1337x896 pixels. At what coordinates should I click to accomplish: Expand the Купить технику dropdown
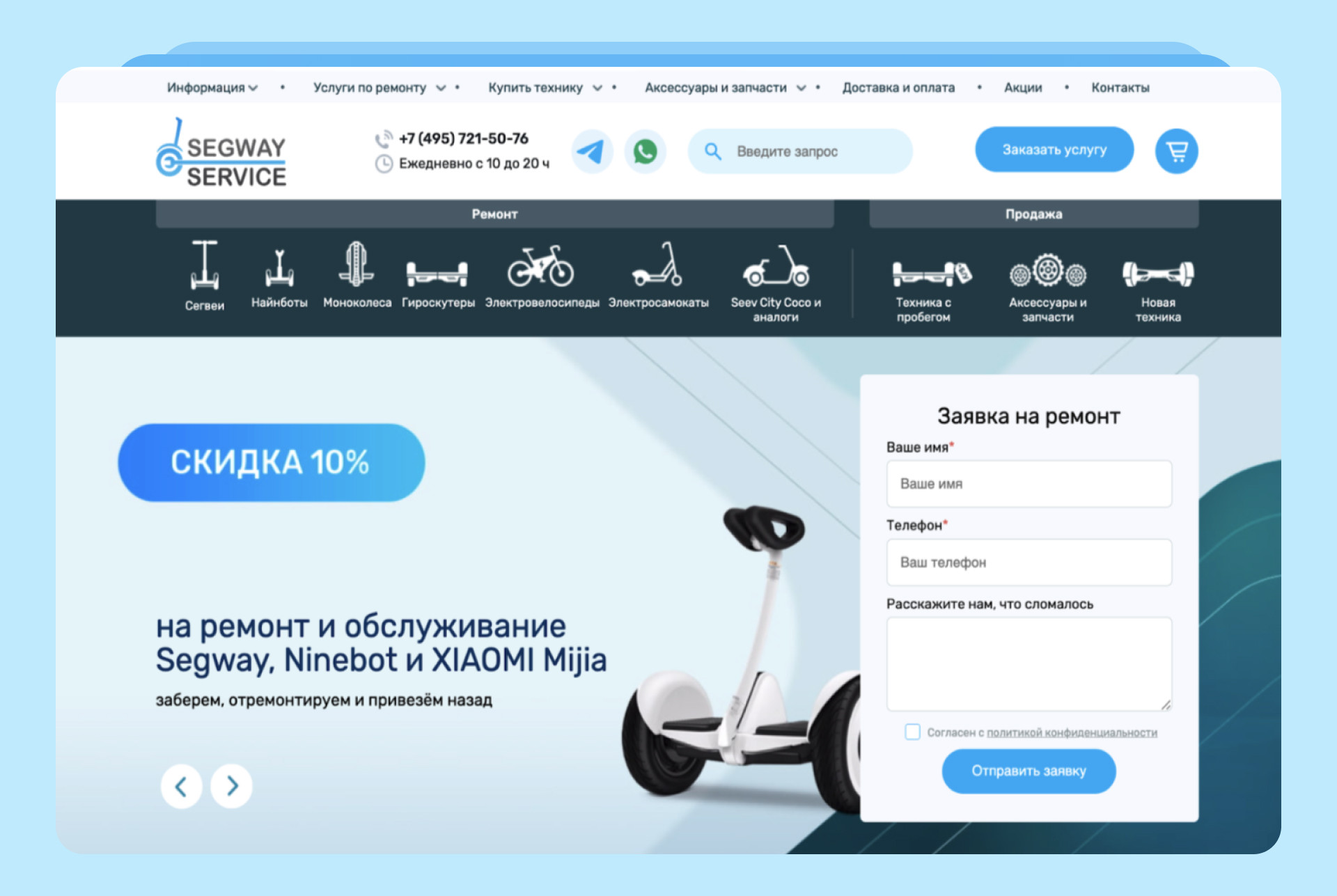point(545,88)
